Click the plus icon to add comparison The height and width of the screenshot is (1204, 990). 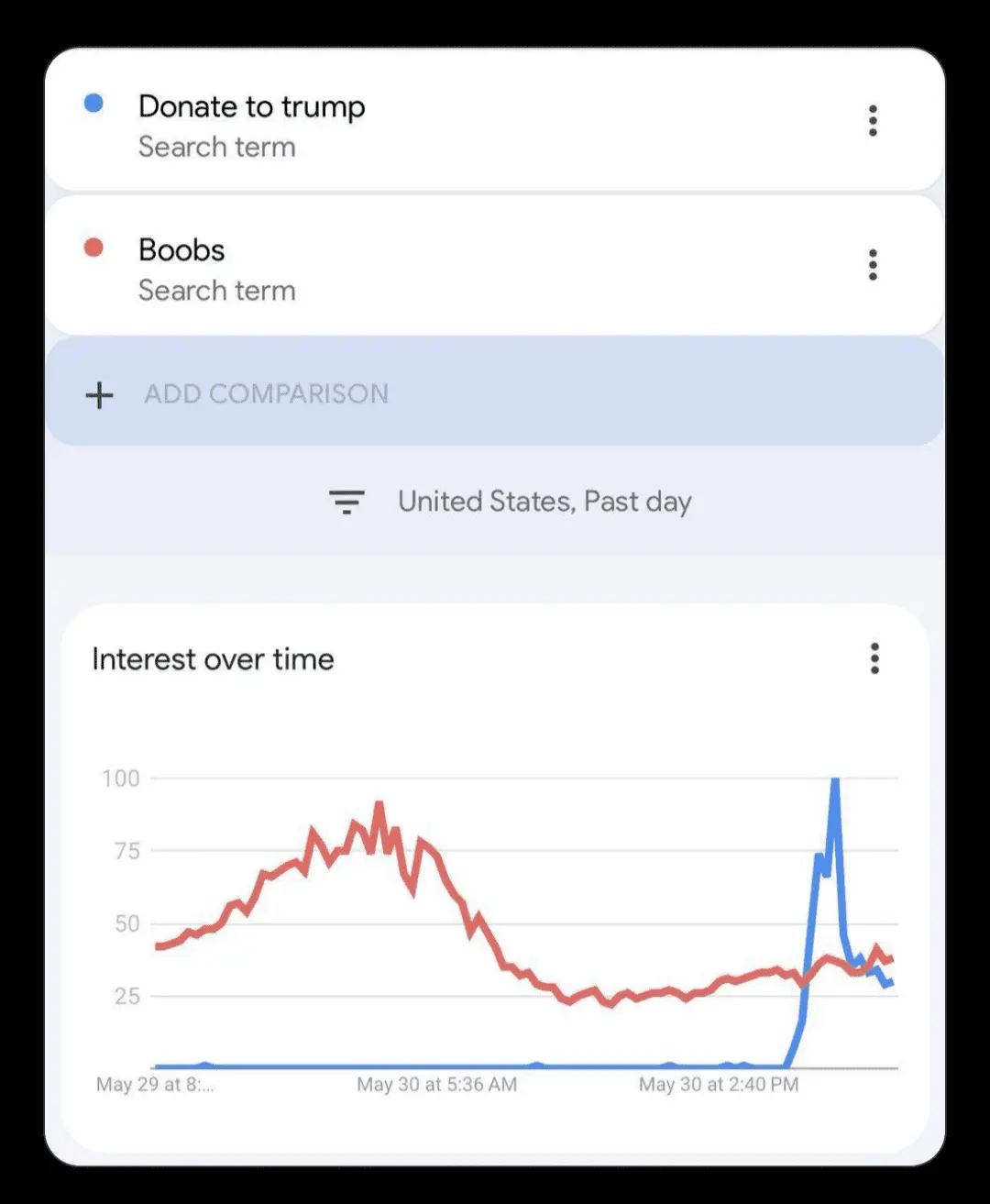[99, 395]
